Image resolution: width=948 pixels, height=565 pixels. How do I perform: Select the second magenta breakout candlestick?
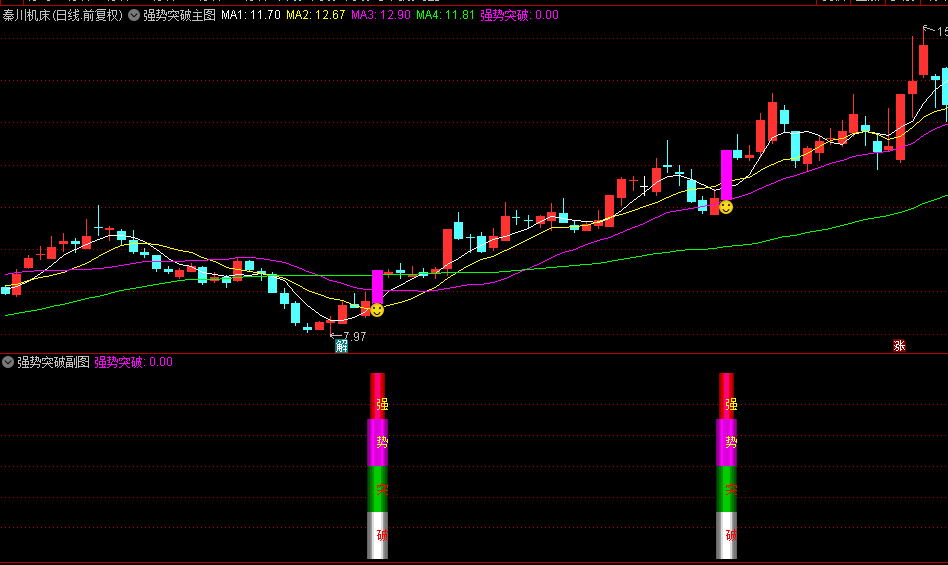click(x=727, y=175)
